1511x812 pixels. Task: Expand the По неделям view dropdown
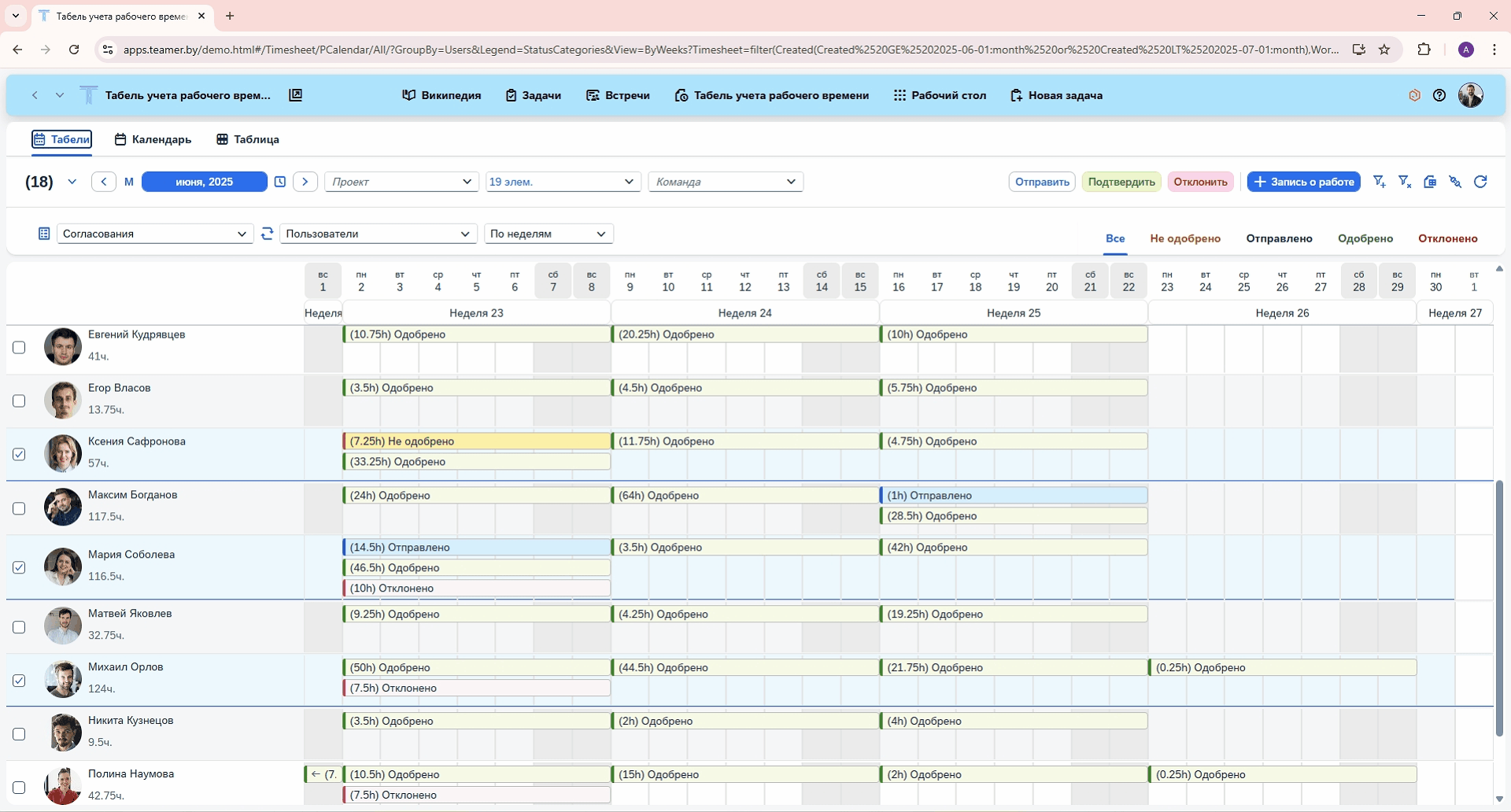pos(548,234)
